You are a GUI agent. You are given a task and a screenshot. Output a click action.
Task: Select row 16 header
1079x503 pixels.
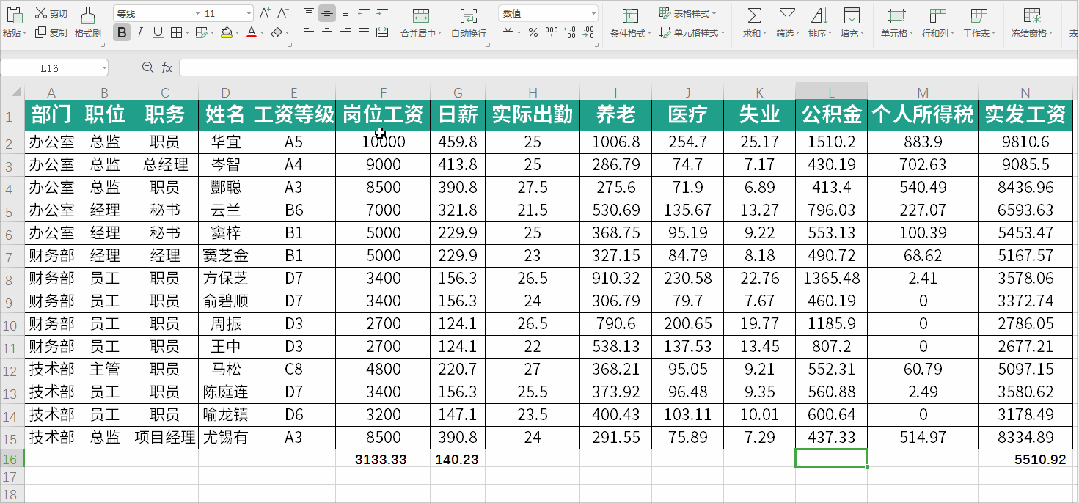(12, 459)
